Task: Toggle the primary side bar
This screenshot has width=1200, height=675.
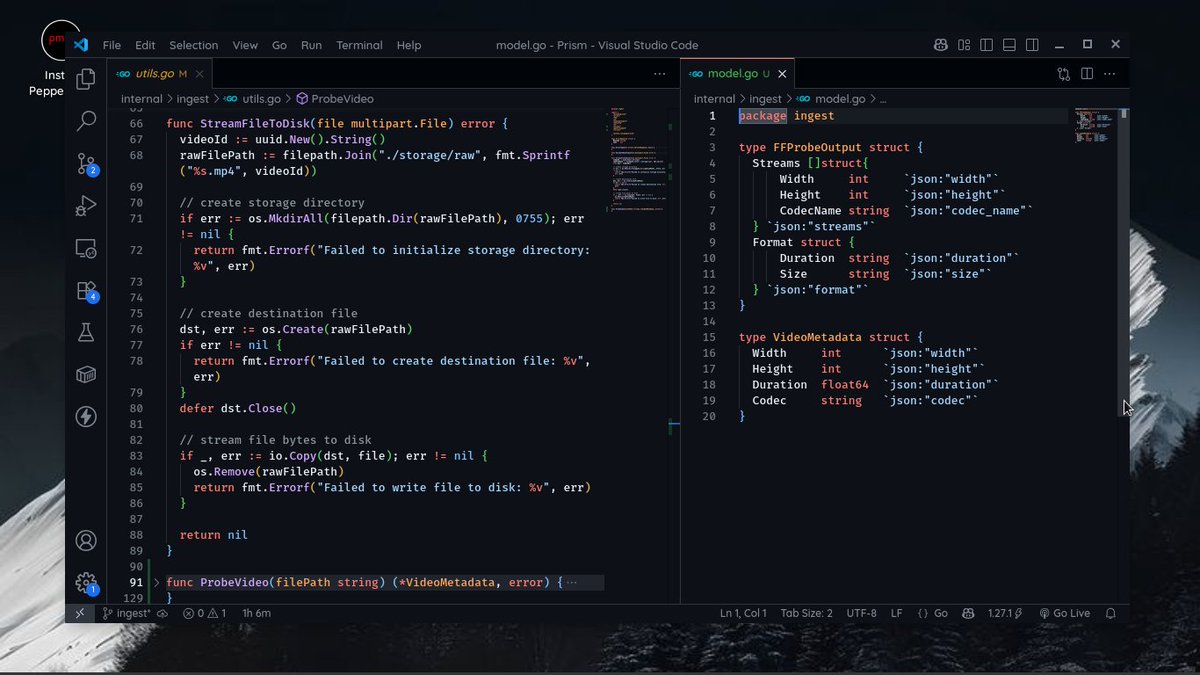Action: point(987,45)
